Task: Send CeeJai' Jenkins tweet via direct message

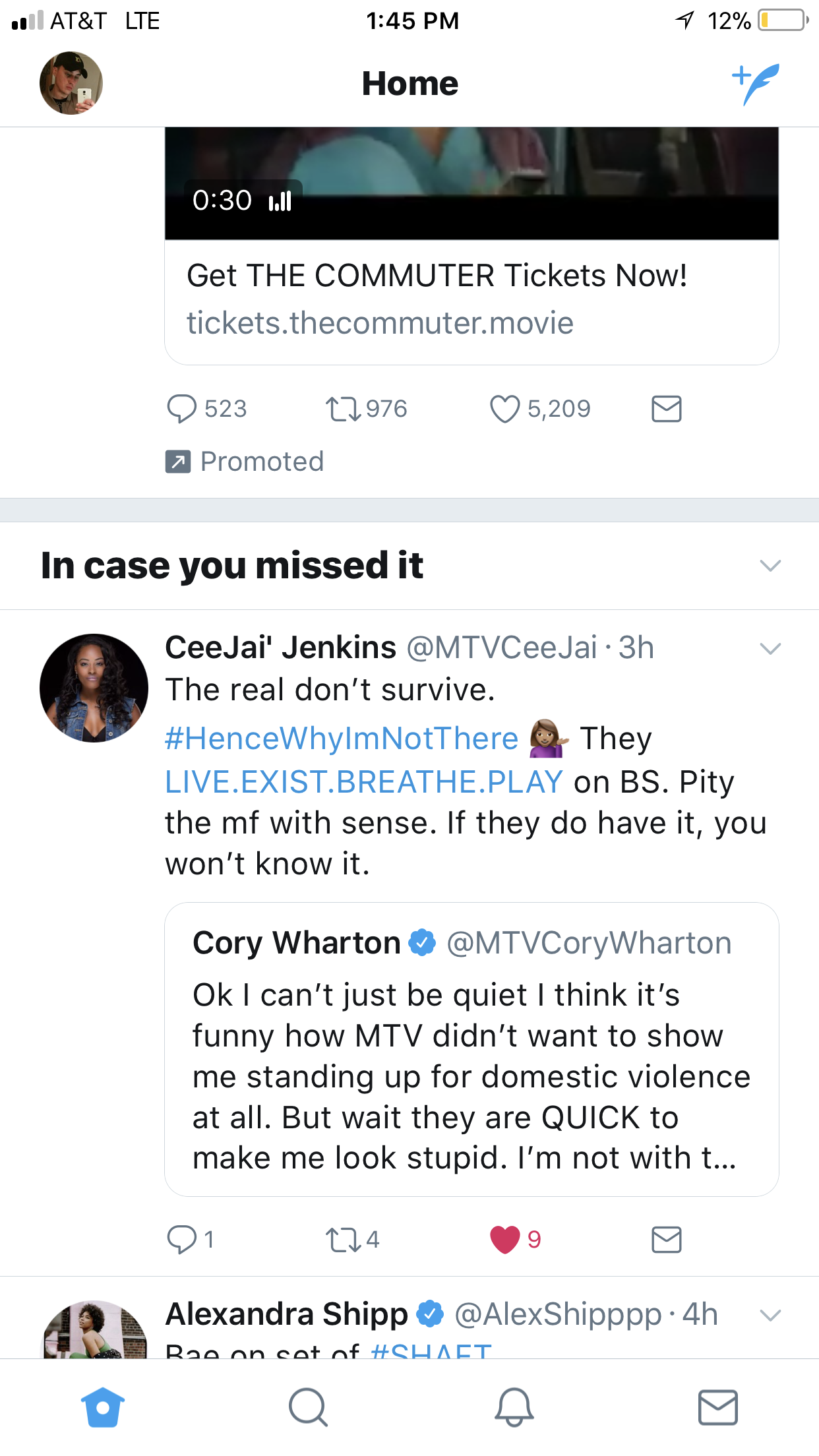Action: 667,1240
